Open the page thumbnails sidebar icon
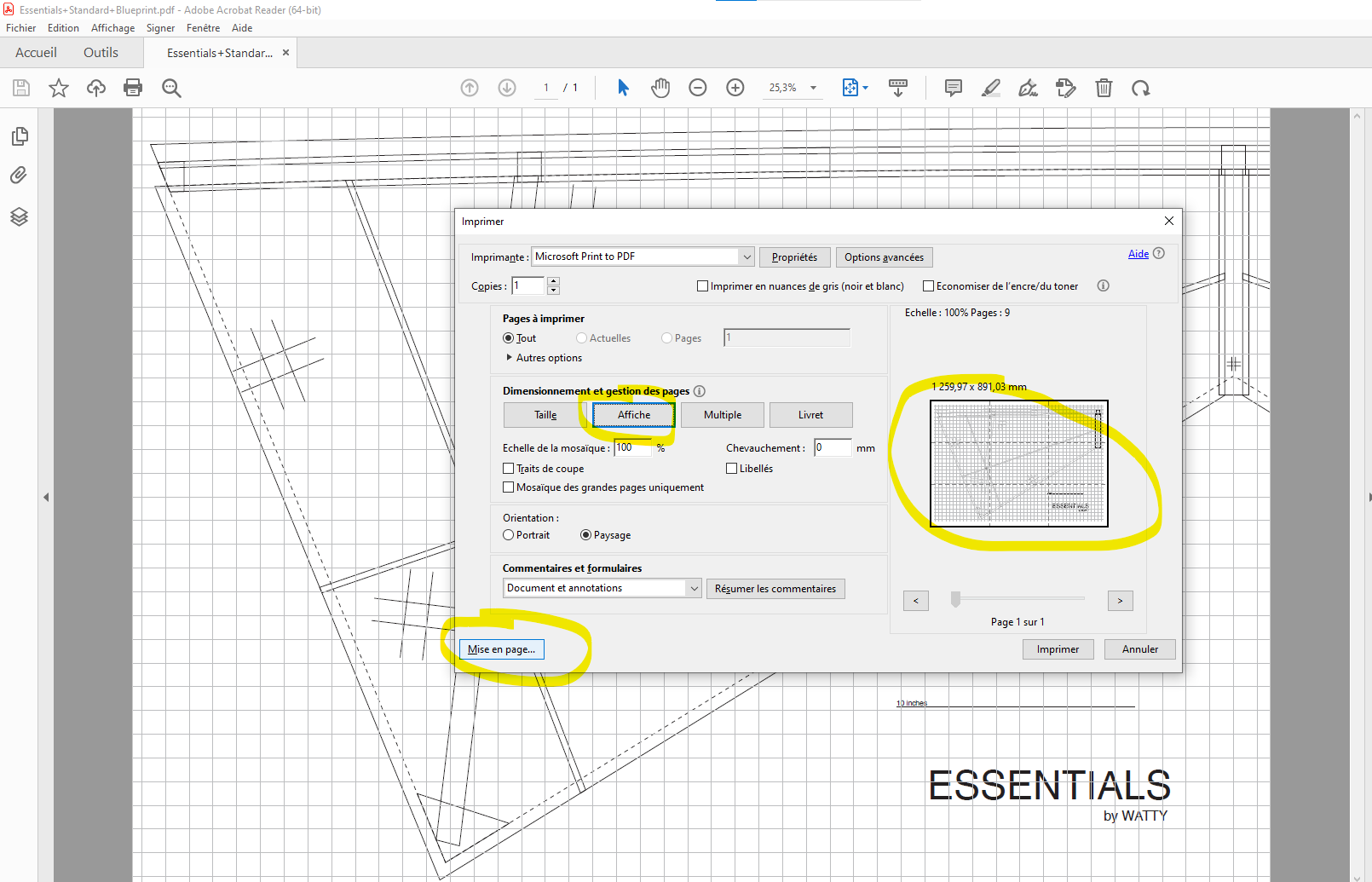This screenshot has height=882, width=1372. click(x=20, y=136)
